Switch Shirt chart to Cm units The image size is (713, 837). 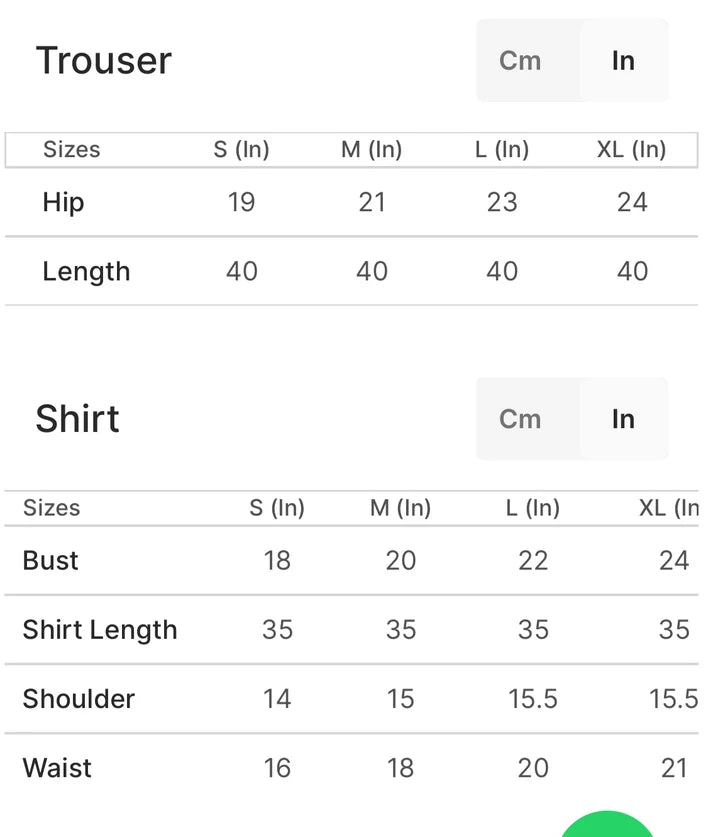click(x=520, y=419)
